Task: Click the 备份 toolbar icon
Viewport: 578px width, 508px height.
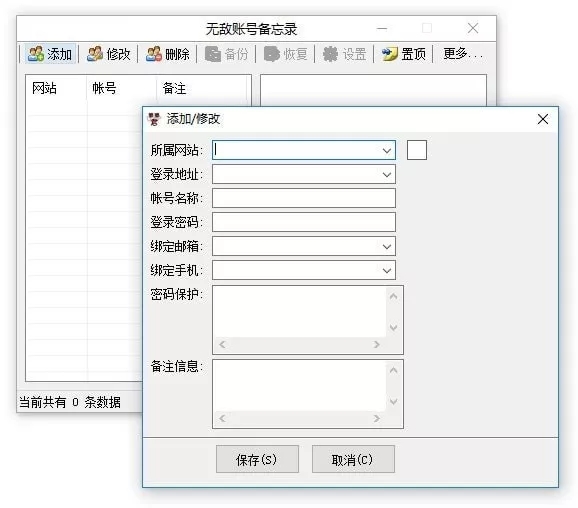Action: (x=213, y=54)
